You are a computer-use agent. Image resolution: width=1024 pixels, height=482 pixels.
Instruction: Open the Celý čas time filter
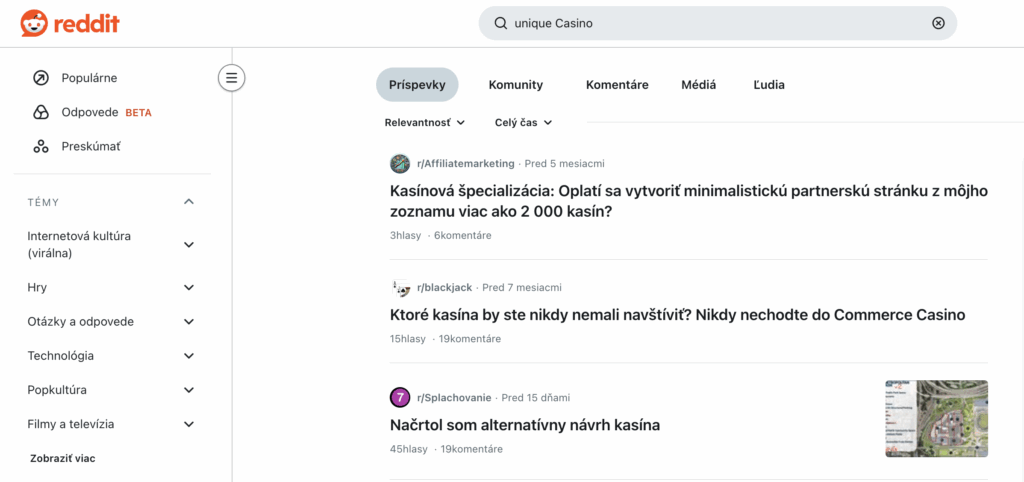(x=523, y=123)
